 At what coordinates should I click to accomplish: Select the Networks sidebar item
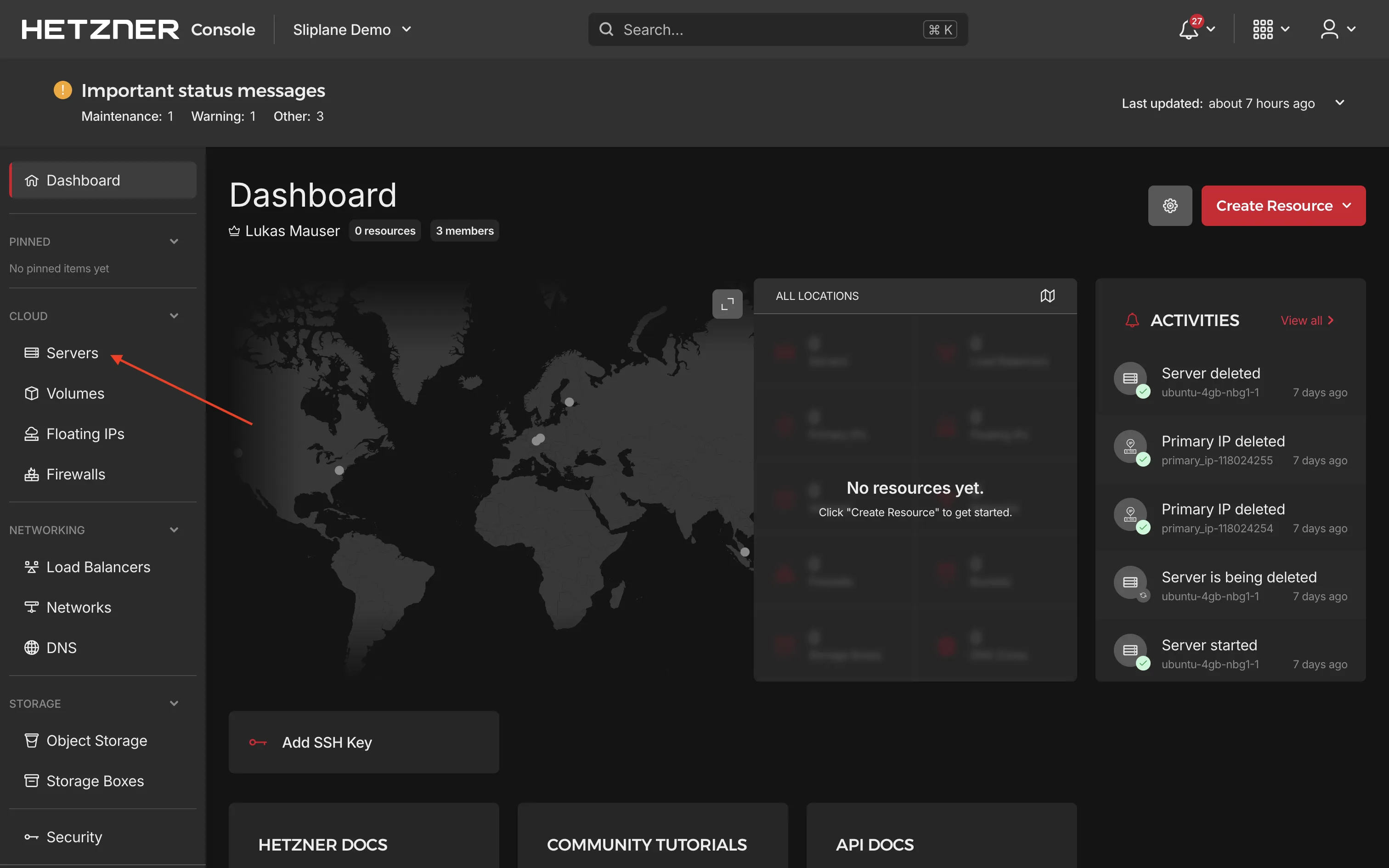79,607
